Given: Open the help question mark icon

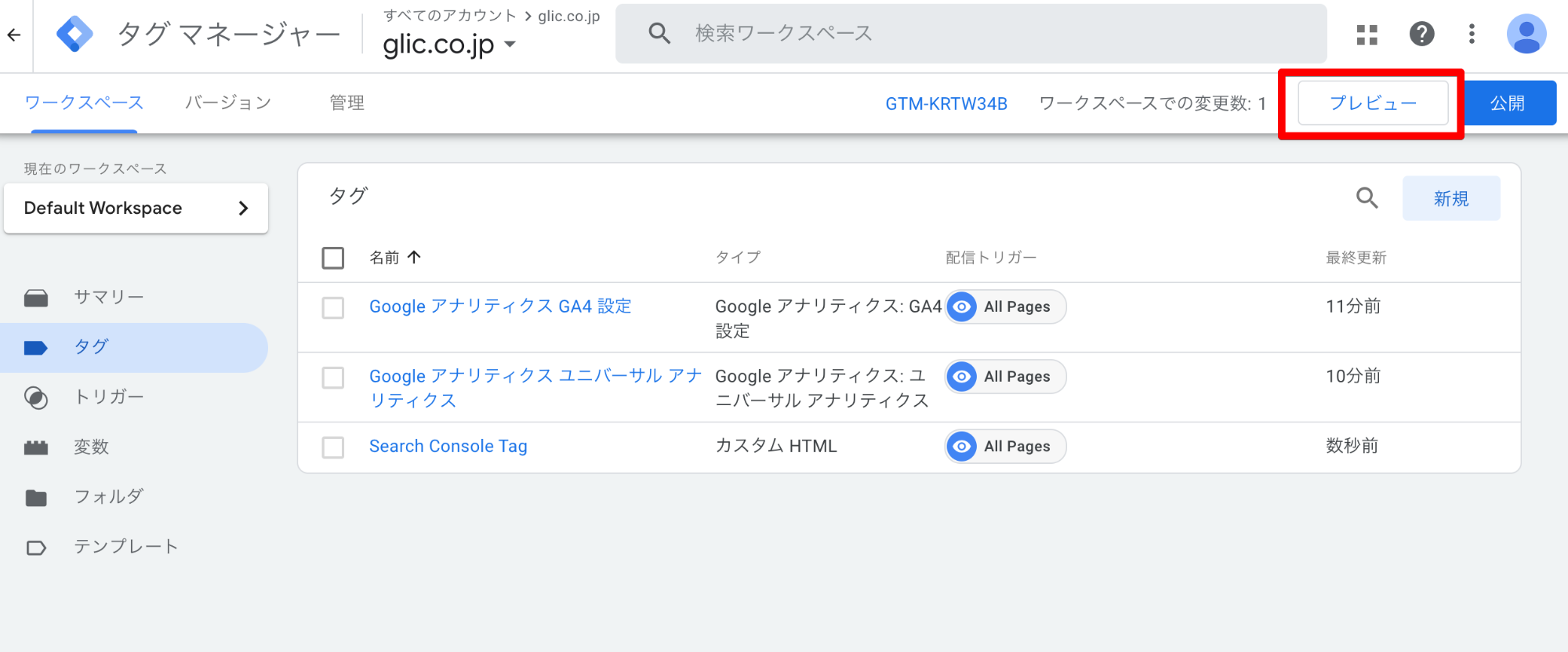Looking at the screenshot, I should (x=1421, y=34).
